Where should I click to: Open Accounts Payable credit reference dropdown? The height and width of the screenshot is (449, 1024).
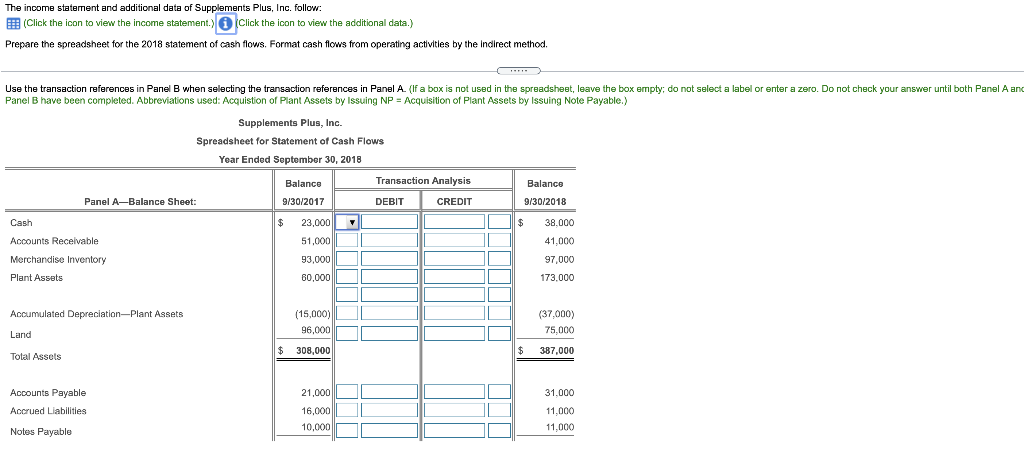(x=500, y=392)
